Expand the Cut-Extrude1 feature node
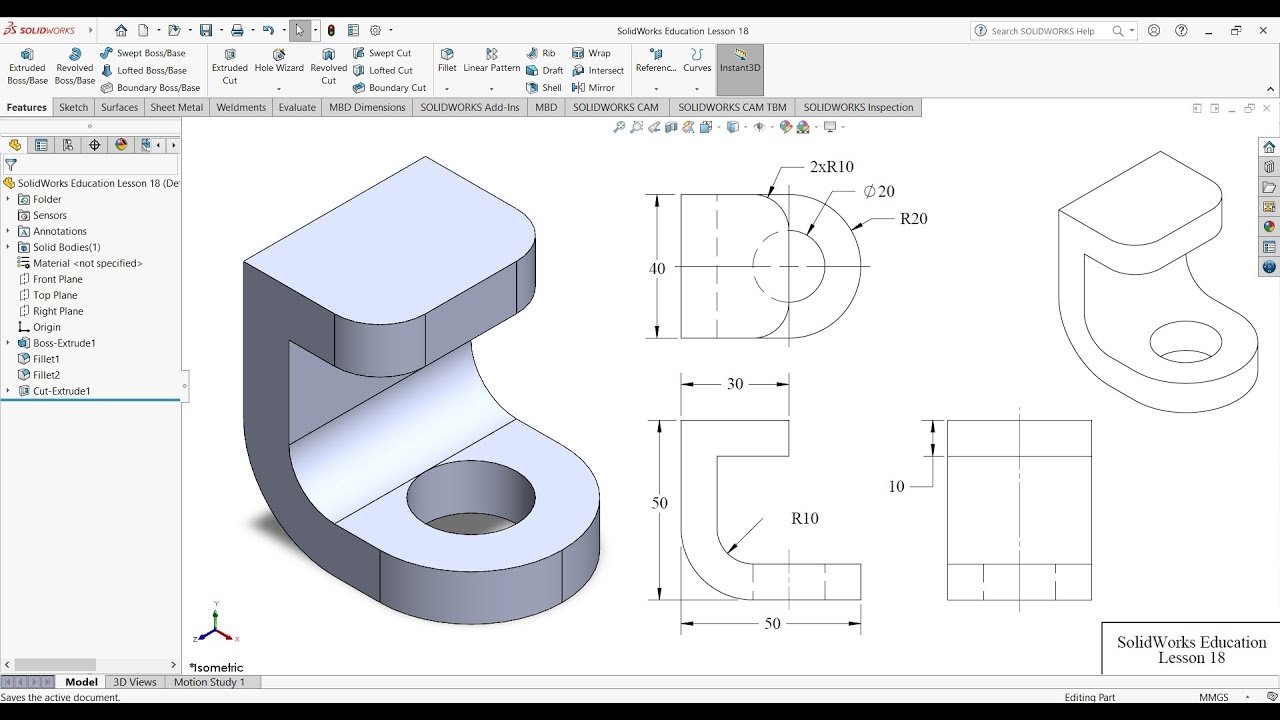The width and height of the screenshot is (1280, 720). (8, 391)
